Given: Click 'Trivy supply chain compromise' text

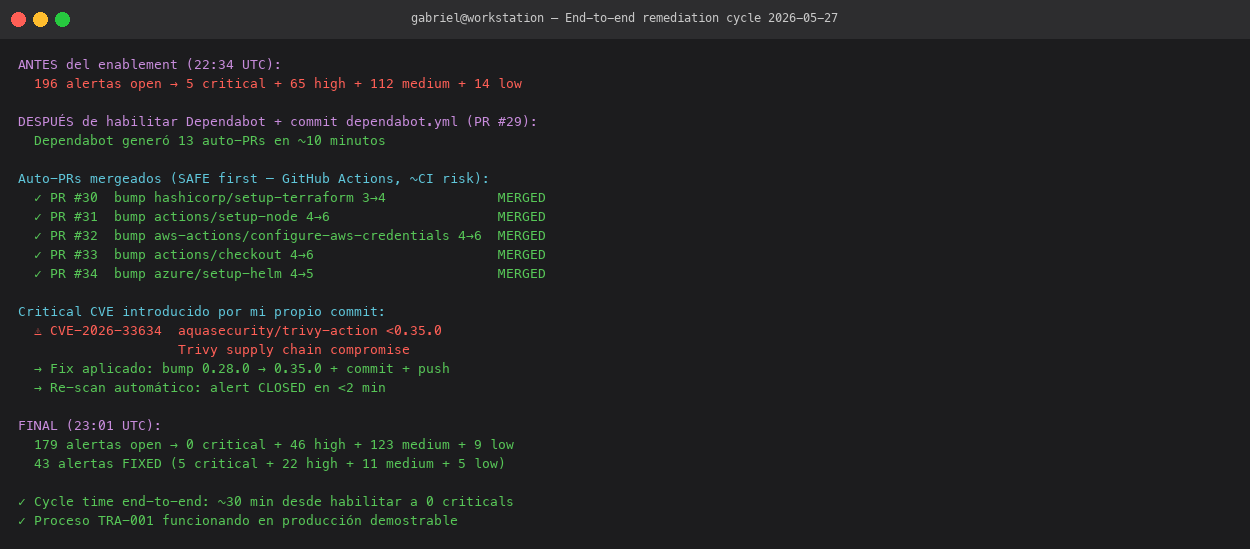Looking at the screenshot, I should click(294, 350).
